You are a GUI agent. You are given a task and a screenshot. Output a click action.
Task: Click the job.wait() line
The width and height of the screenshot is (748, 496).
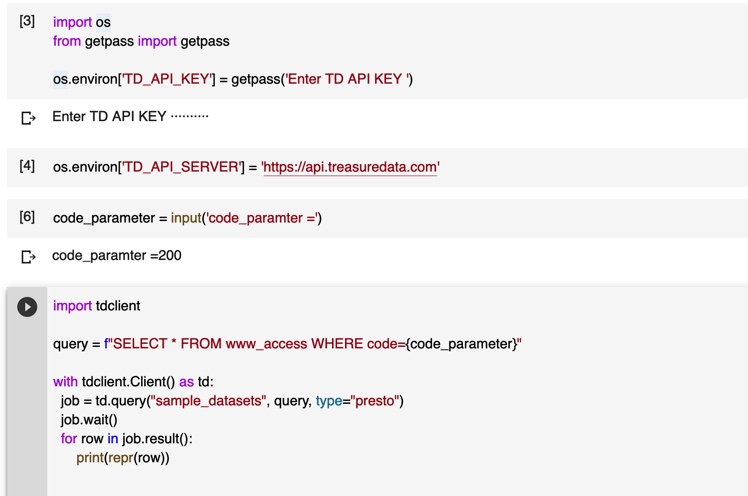[x=89, y=420]
